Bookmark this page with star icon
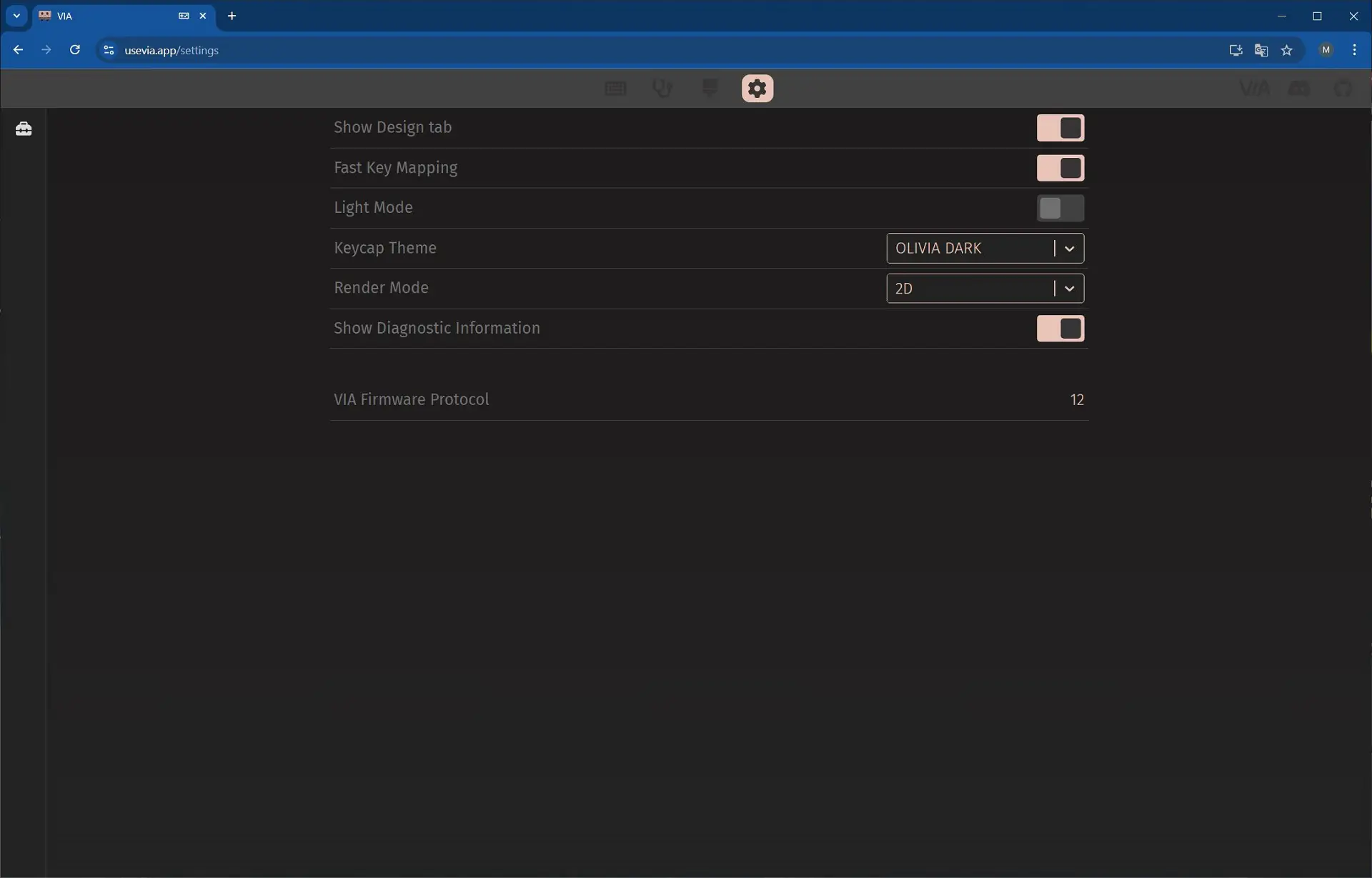The image size is (1372, 878). [1286, 50]
